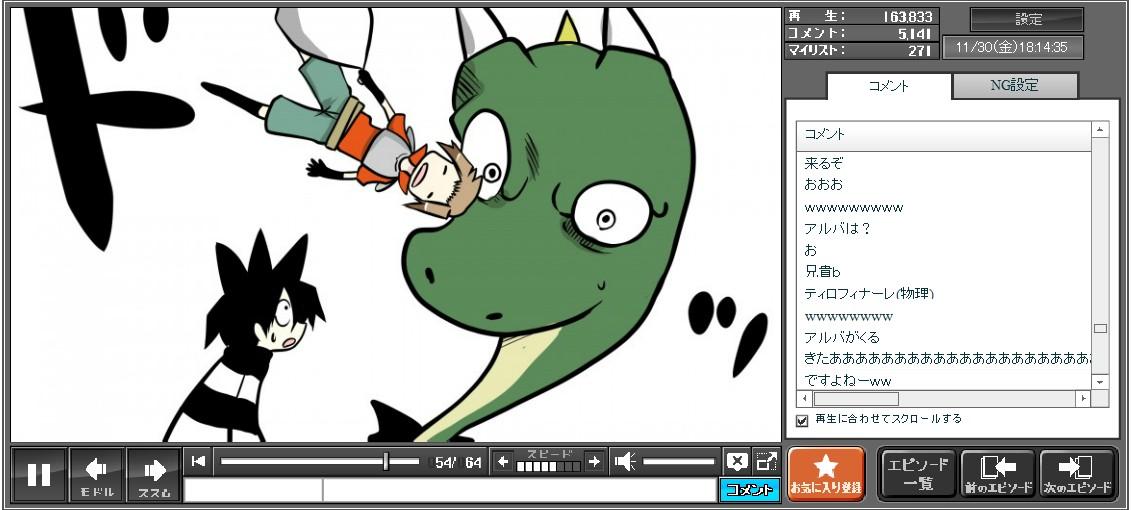
Task: Mute audio with the speaker icon
Action: click(625, 461)
